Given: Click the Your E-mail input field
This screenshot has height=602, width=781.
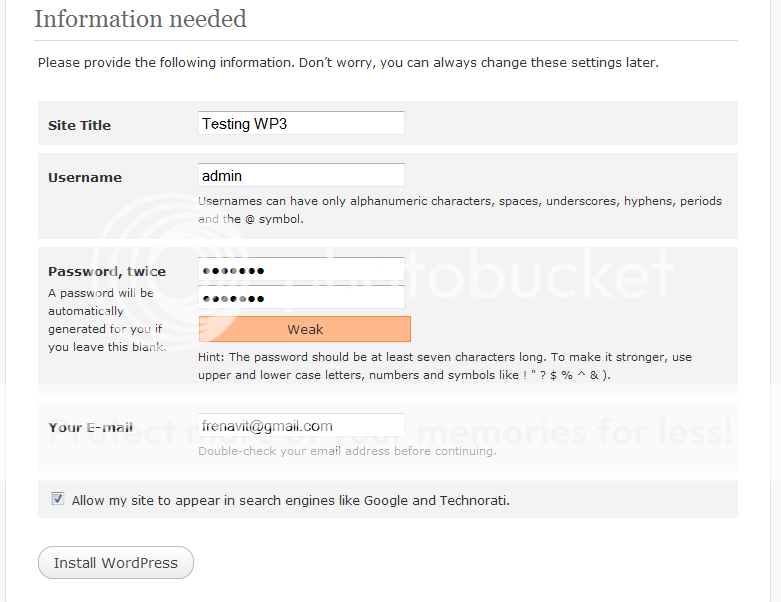Looking at the screenshot, I should tap(301, 425).
